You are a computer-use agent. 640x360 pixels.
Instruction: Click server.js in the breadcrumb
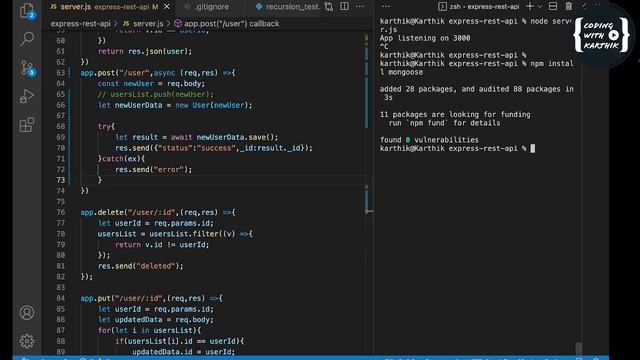pos(143,24)
